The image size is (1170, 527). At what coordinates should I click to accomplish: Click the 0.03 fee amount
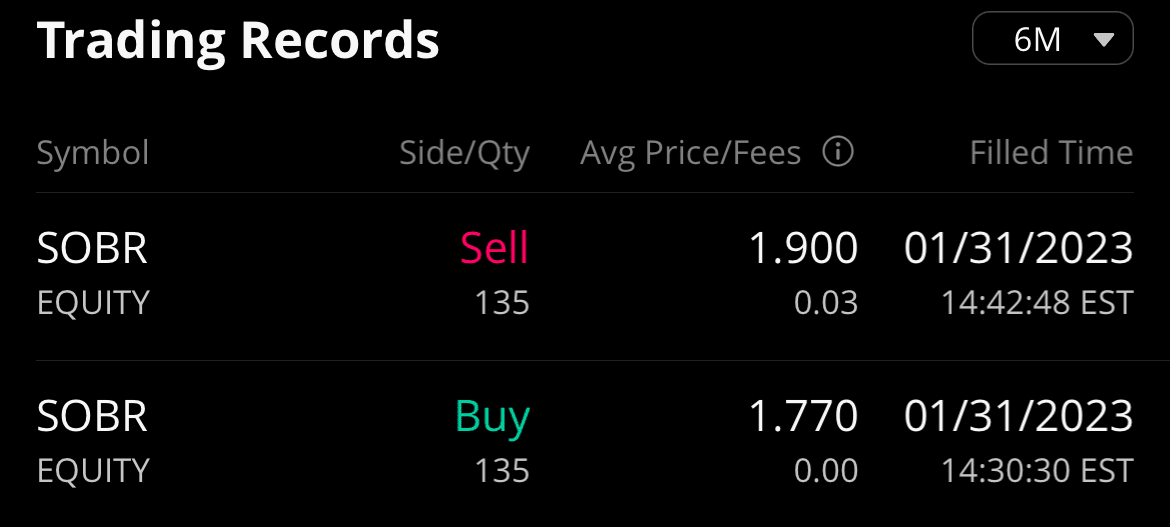click(x=826, y=302)
